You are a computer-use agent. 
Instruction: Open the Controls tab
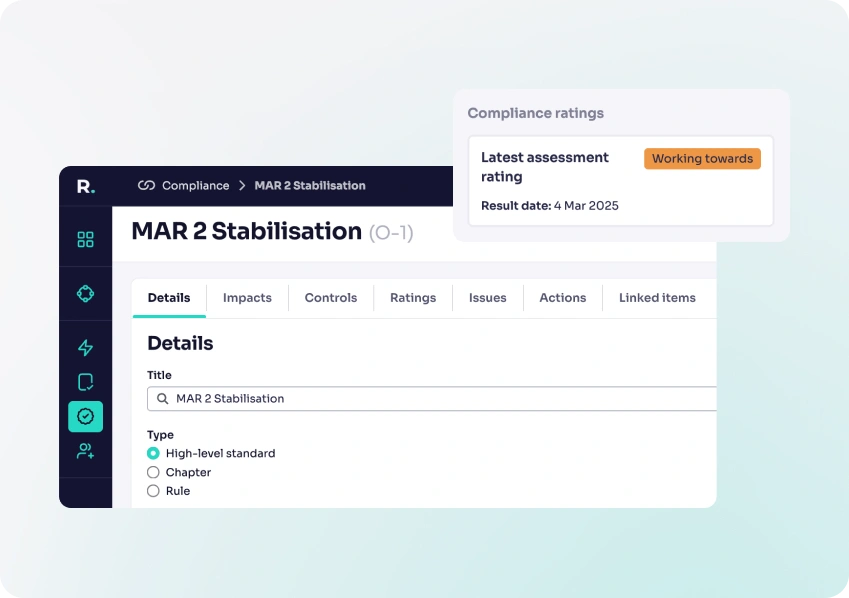click(330, 297)
